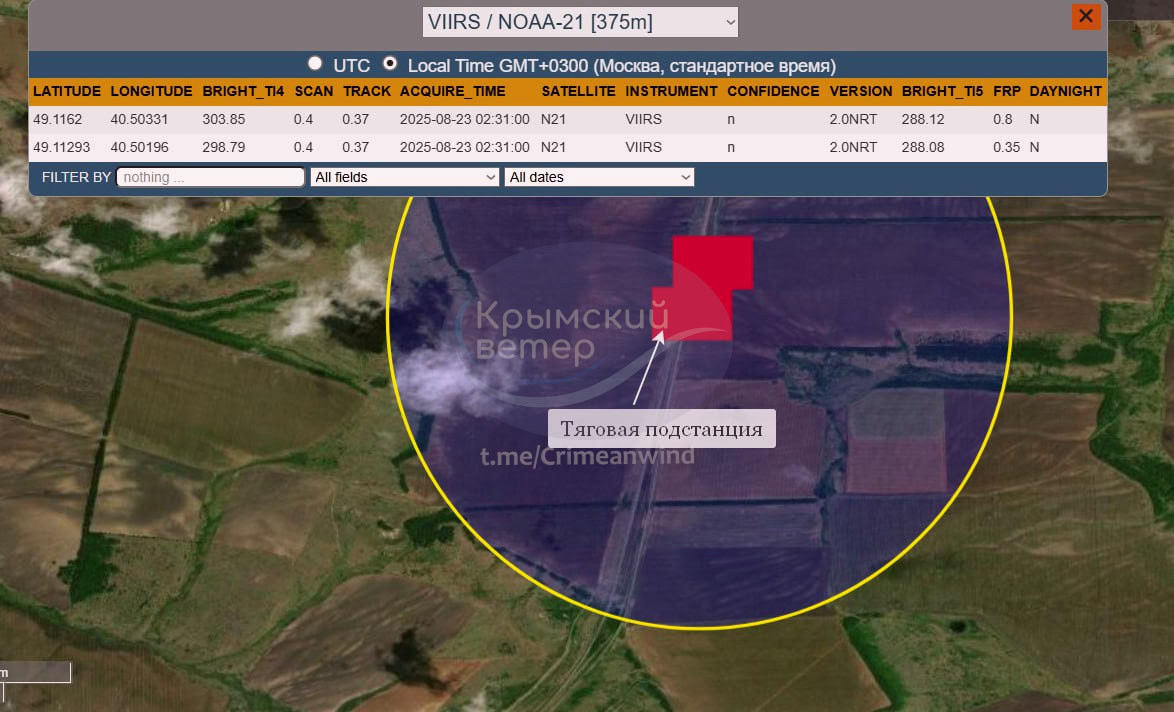This screenshot has width=1174, height=712.
Task: Click brightness value 303.85
Action: 223,119
